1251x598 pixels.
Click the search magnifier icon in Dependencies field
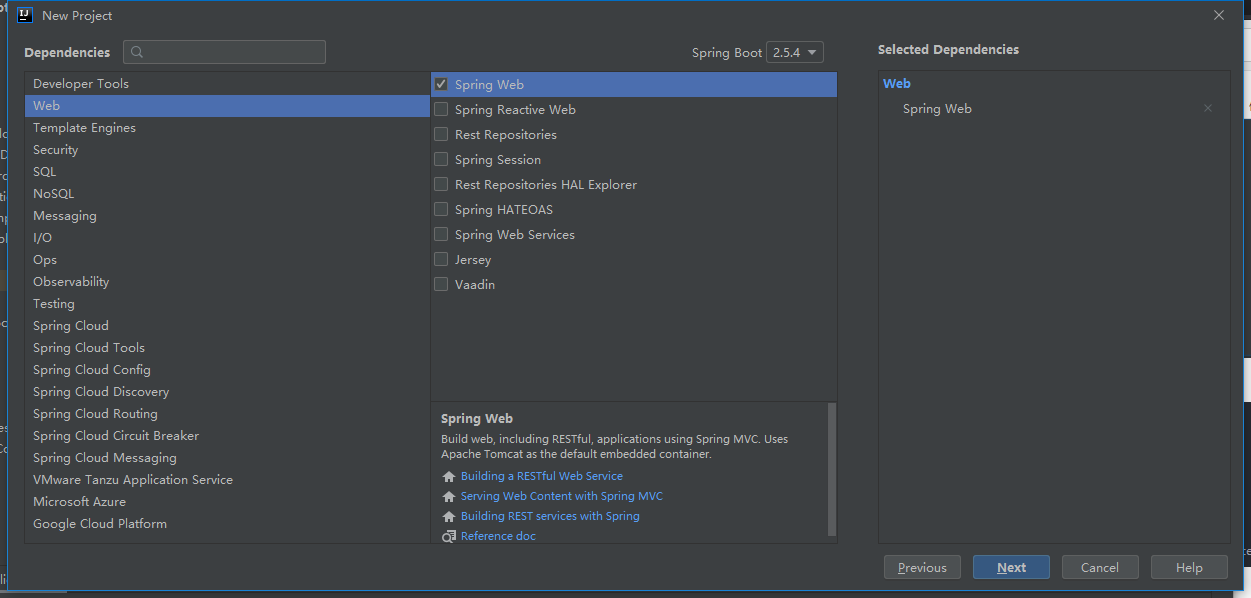coord(138,52)
